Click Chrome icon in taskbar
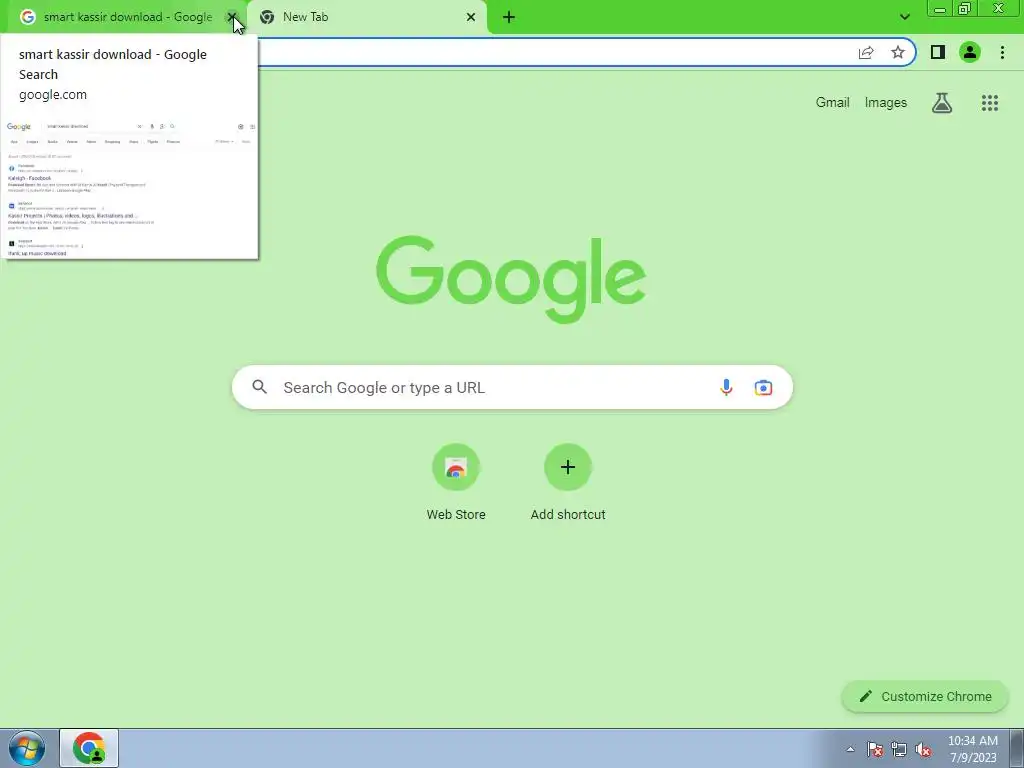Viewport: 1024px width, 768px height. [x=89, y=748]
